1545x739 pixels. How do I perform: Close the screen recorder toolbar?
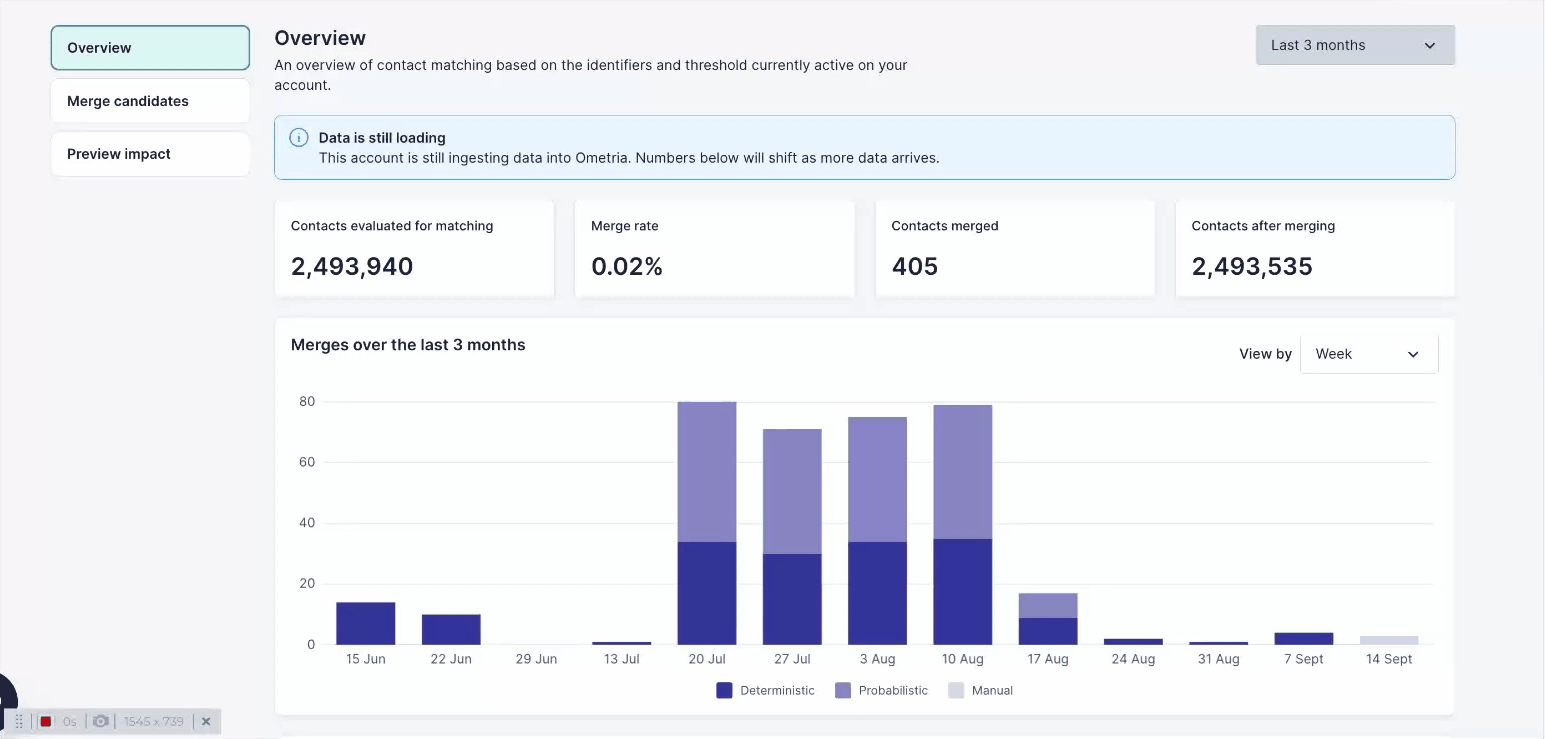[x=206, y=721]
